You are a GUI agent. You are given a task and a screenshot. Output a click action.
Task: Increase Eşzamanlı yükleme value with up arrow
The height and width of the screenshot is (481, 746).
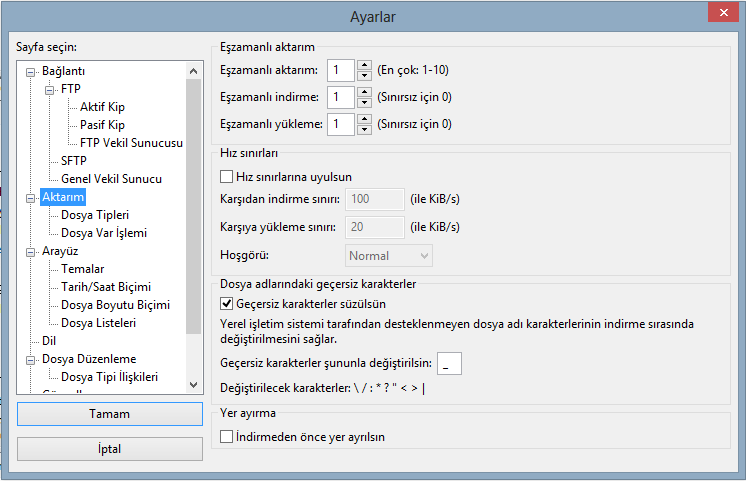click(x=364, y=119)
